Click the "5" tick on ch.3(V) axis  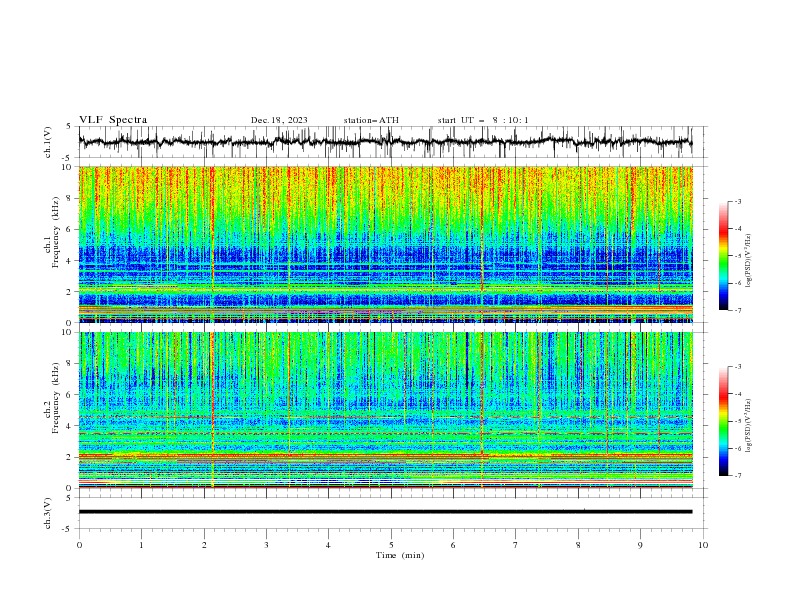coord(69,498)
